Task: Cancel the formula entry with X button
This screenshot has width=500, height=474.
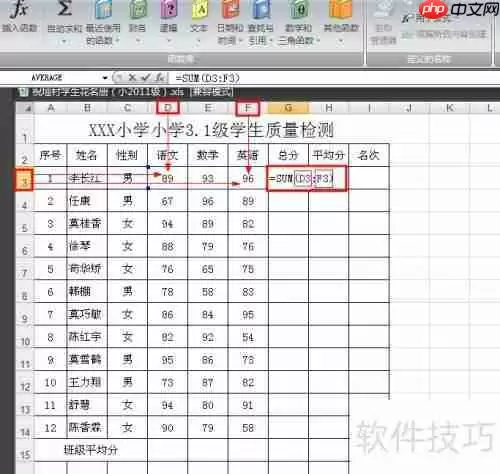Action: coord(132,78)
